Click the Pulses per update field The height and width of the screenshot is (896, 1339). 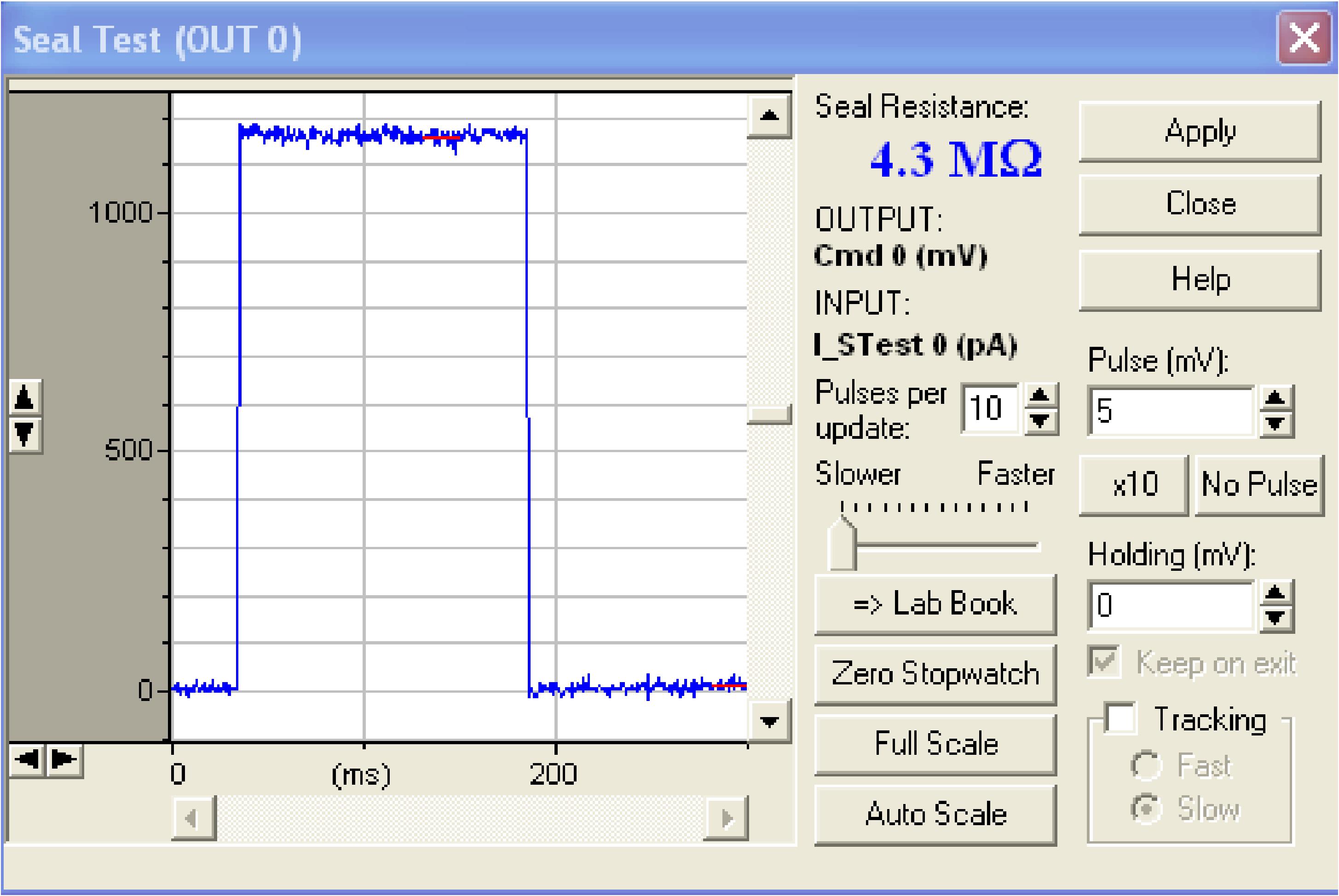pos(991,409)
